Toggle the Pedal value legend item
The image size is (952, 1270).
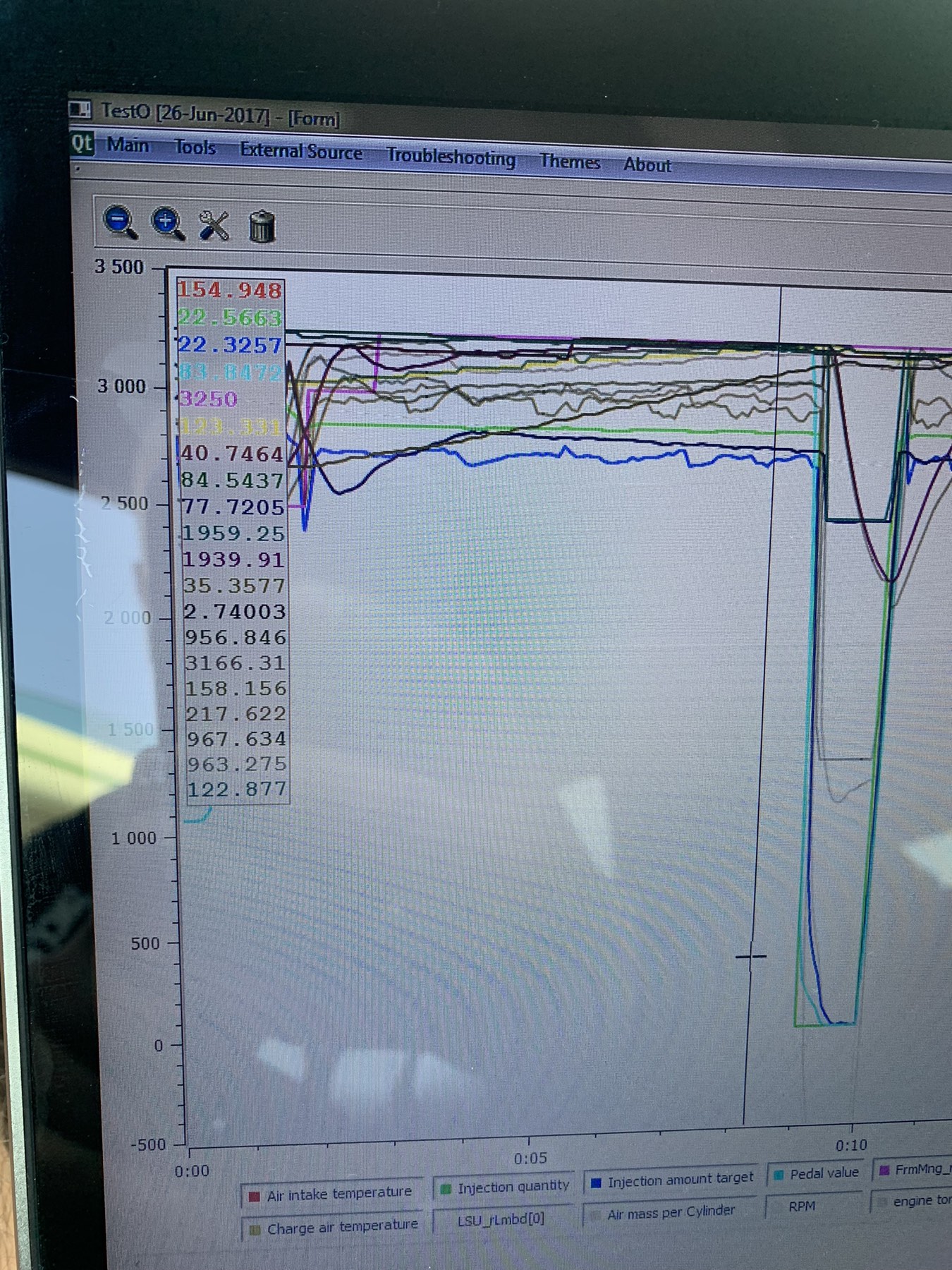coord(816,1173)
